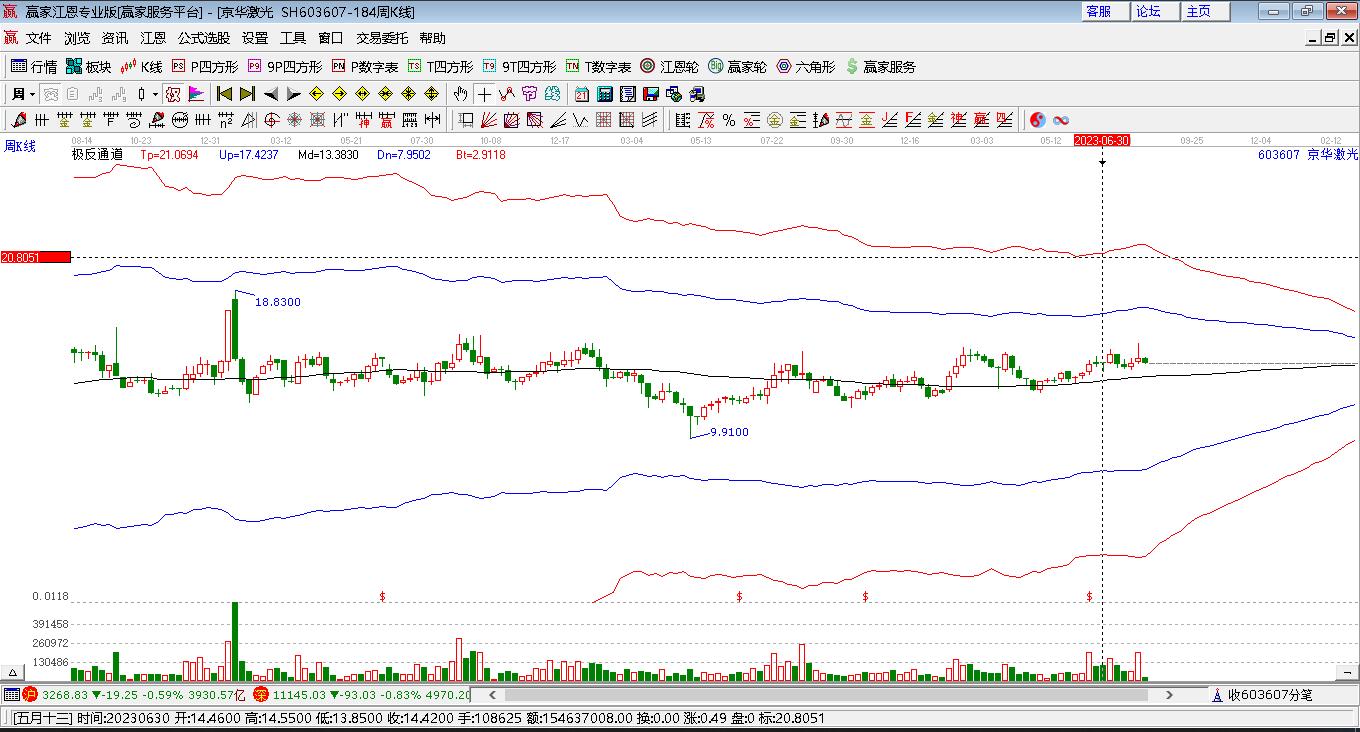Click the calculator icon in toolbar
1360x732 pixels.
[604, 94]
